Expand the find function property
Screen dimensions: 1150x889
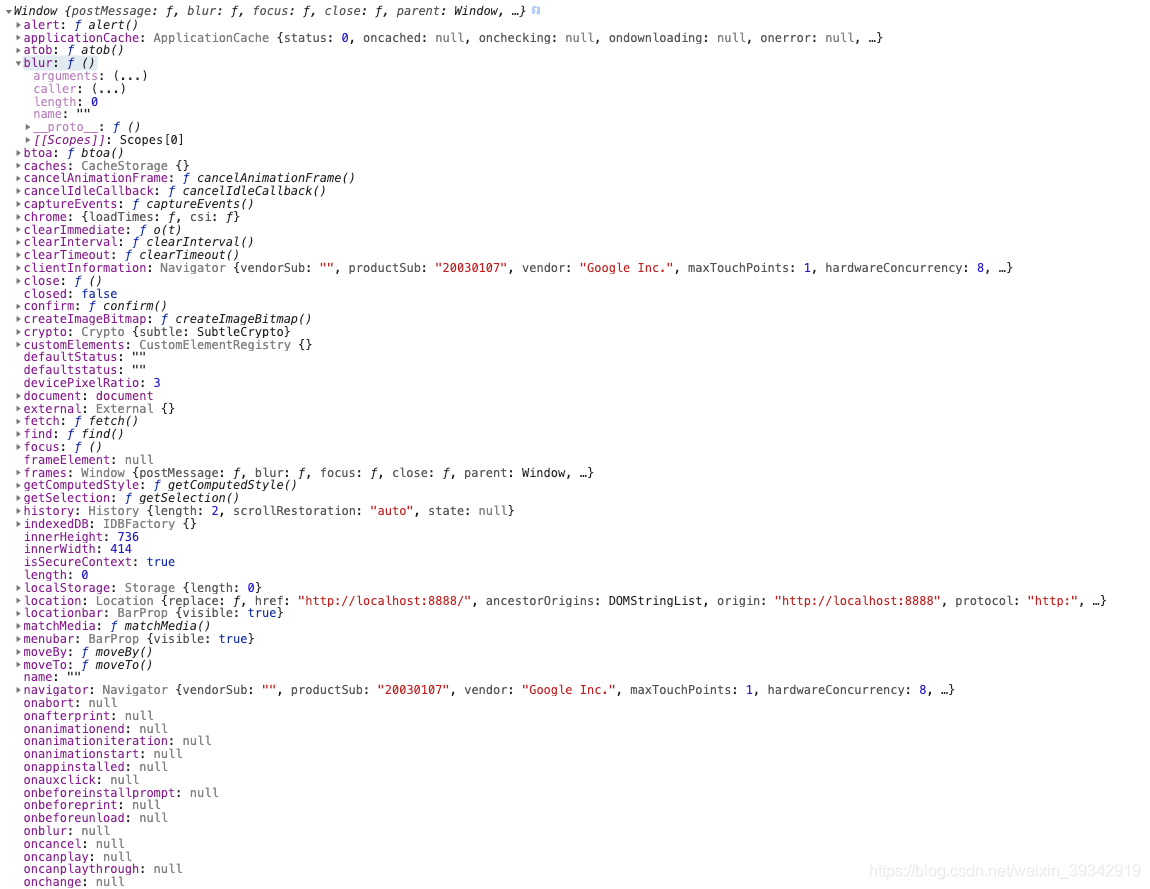18,434
